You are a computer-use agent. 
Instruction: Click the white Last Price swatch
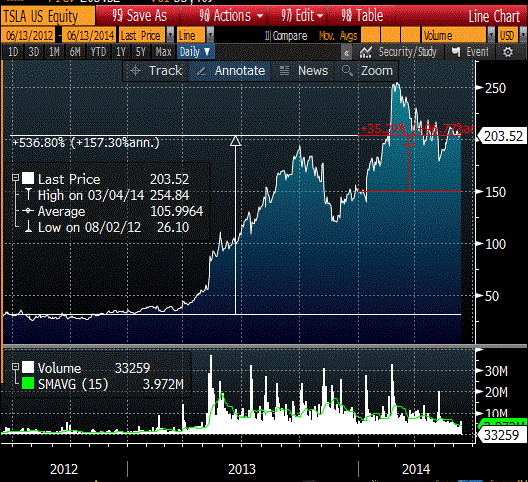(28, 178)
